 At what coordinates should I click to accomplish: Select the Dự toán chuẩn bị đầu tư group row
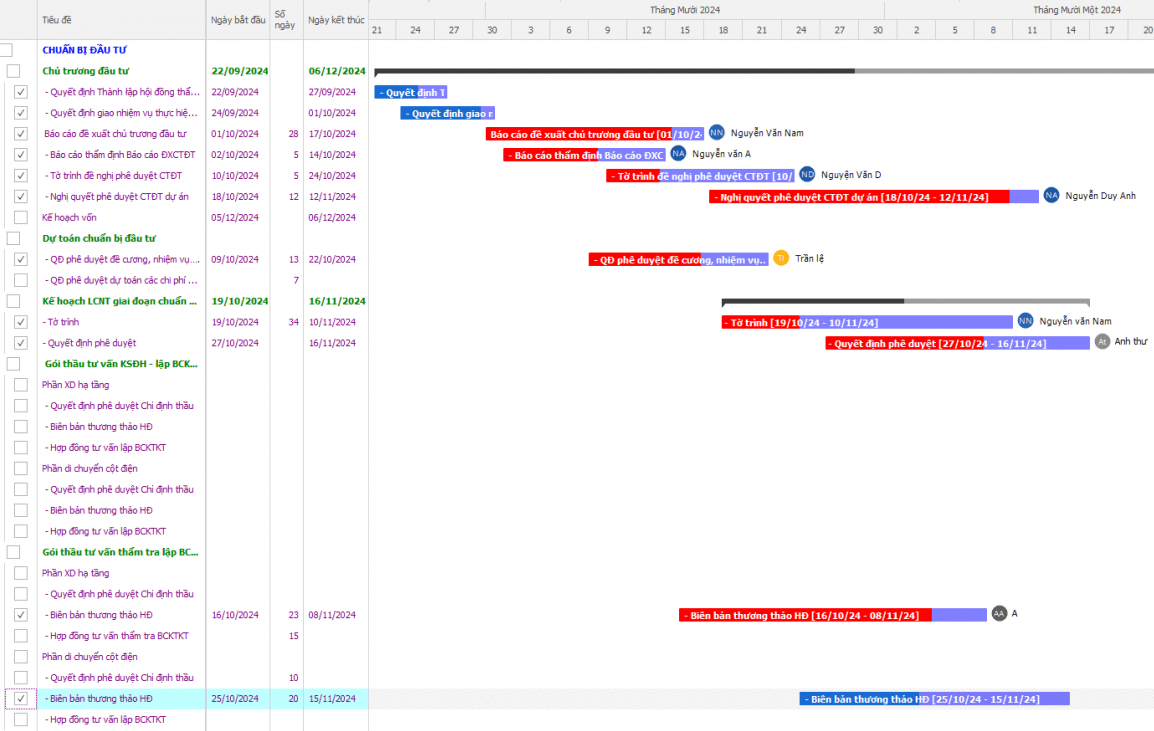click(x=99, y=238)
